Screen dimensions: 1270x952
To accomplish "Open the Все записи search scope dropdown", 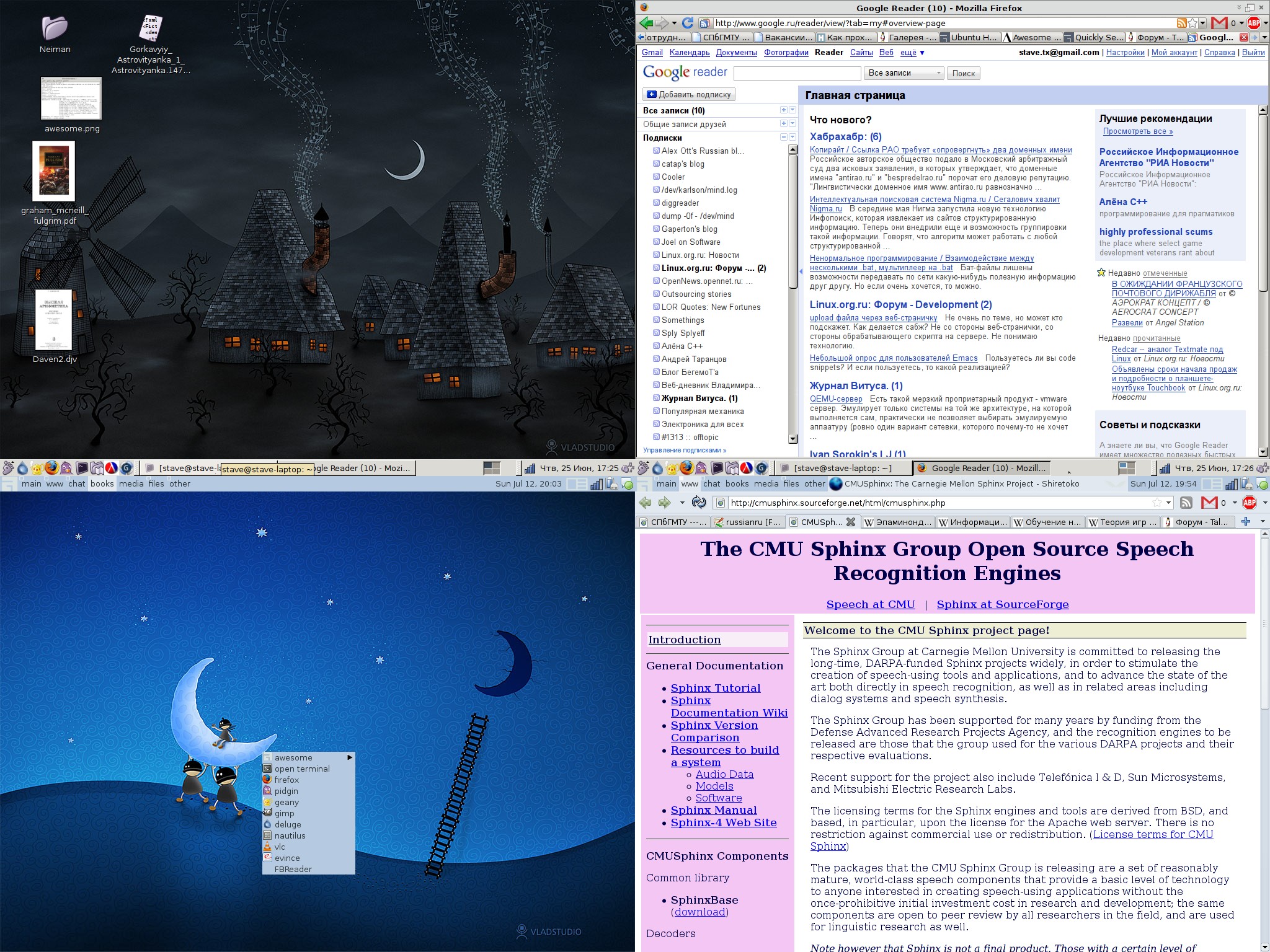I will (904, 73).
